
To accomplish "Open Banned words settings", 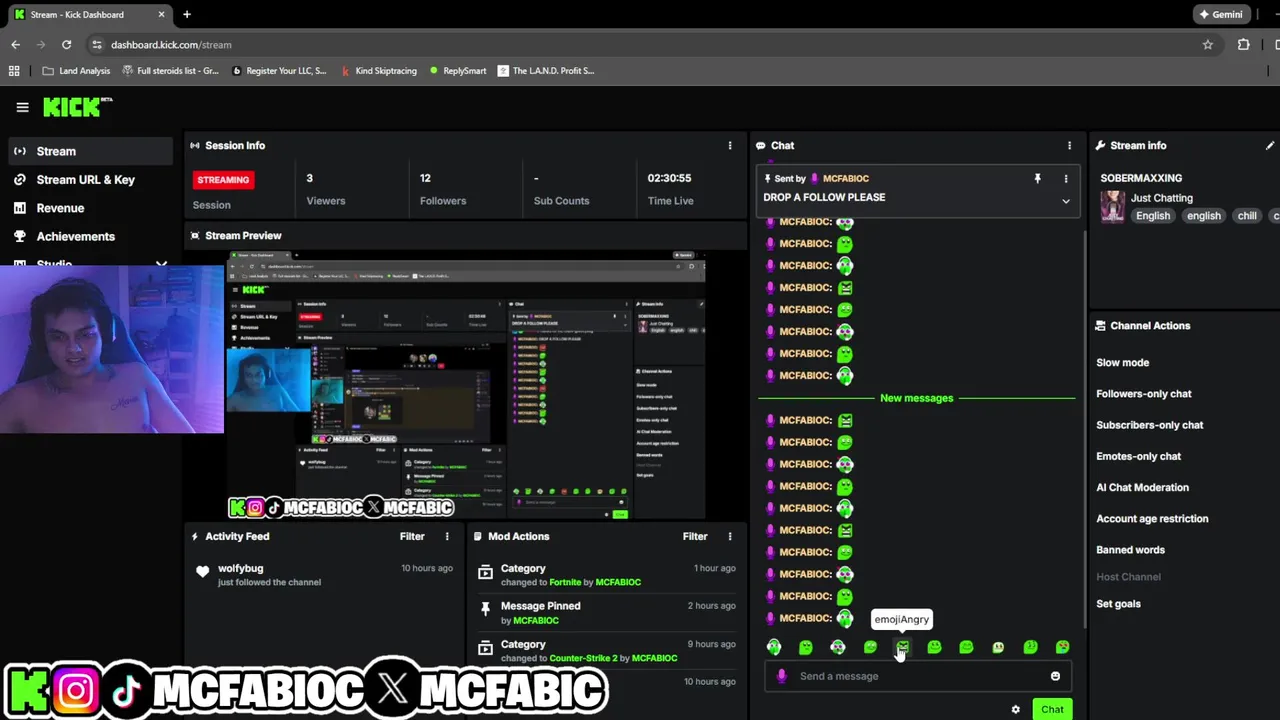I will pyautogui.click(x=1131, y=550).
